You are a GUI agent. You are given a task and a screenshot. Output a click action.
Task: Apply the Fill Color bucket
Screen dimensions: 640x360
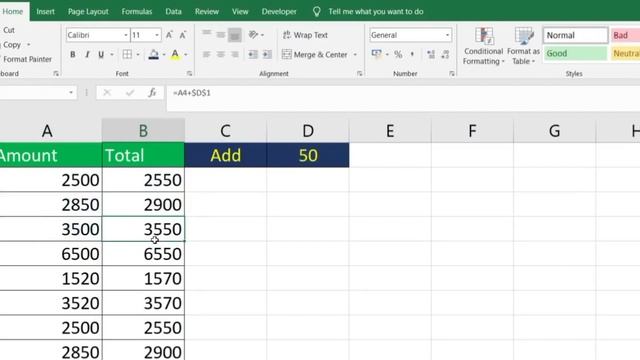[x=153, y=54]
